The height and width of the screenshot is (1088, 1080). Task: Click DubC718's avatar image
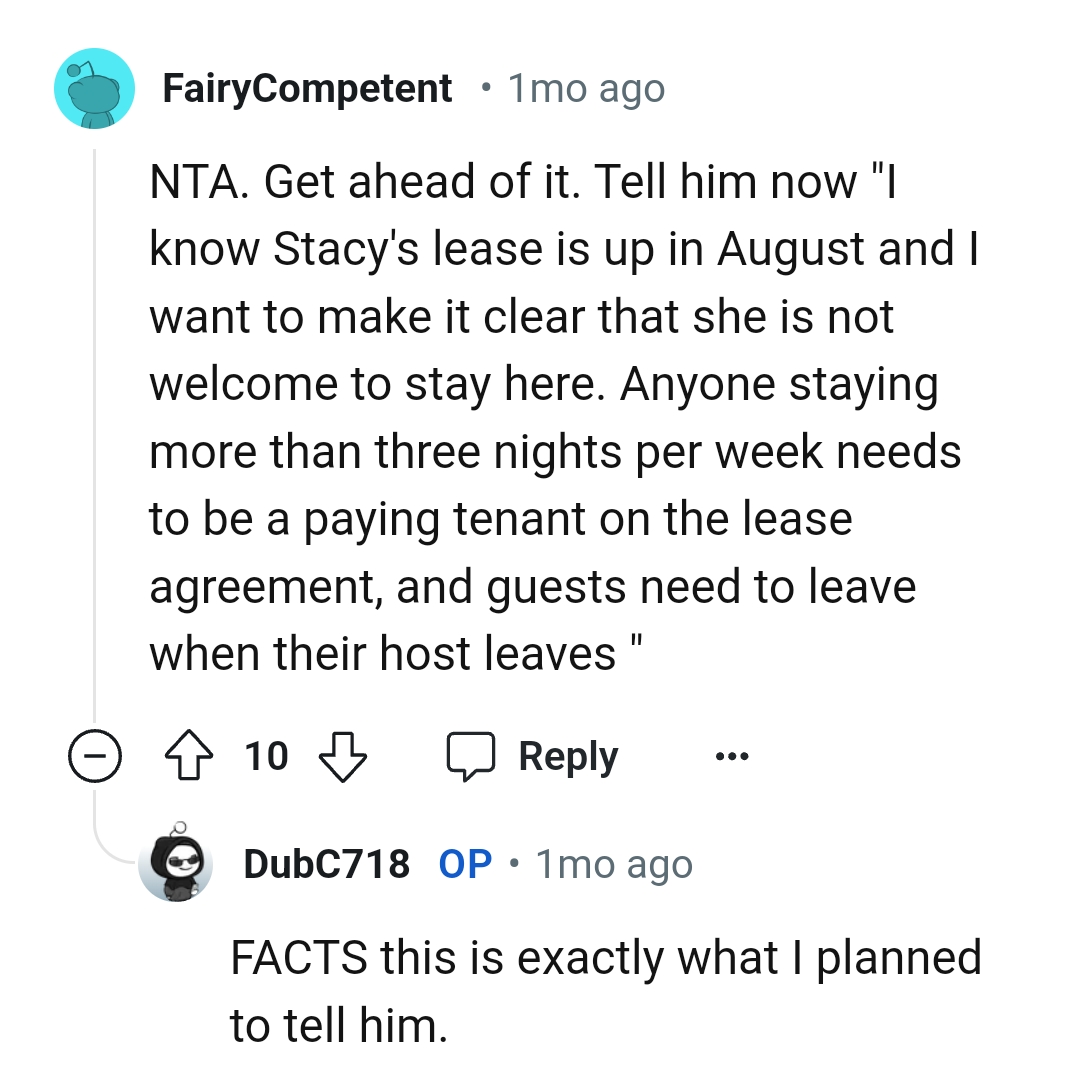coord(177,864)
